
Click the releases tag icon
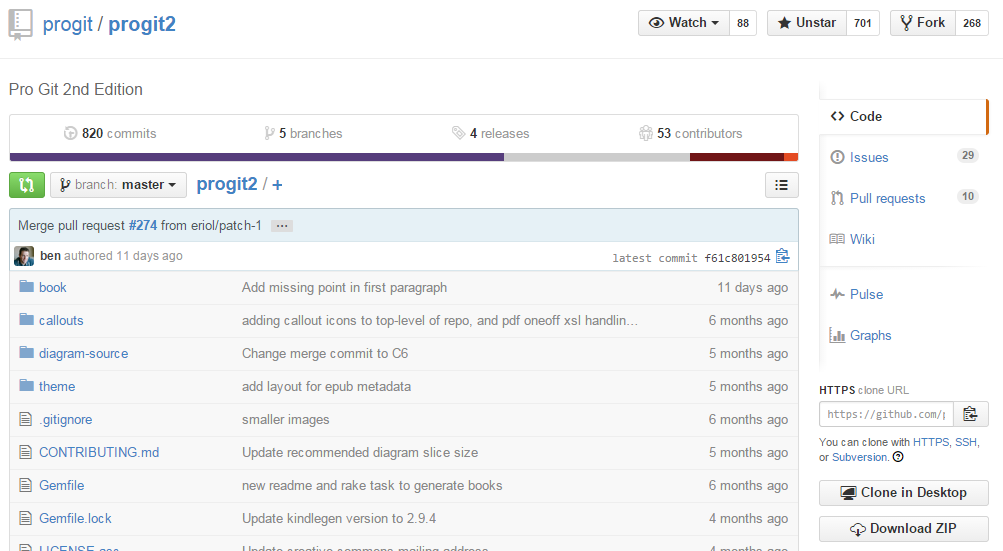[458, 133]
